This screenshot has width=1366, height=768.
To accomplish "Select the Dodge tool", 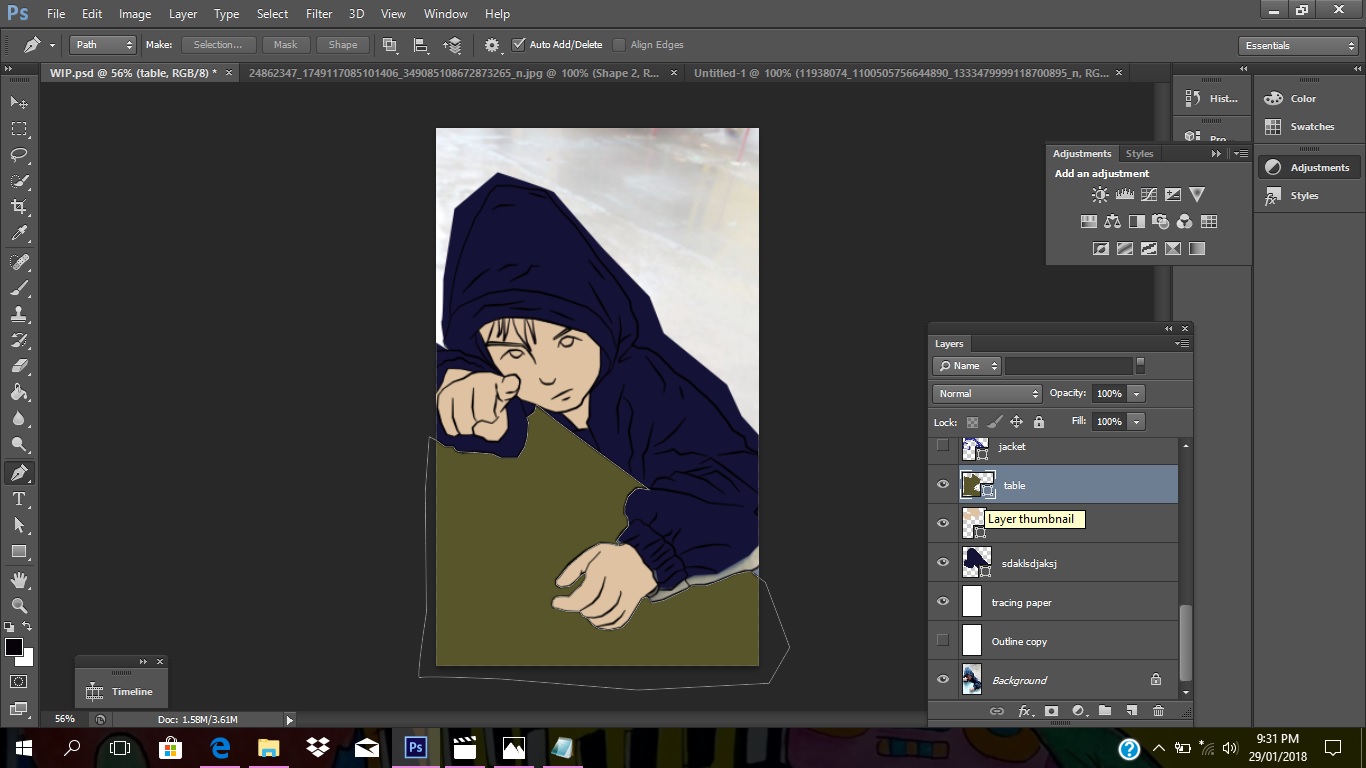I will 19,444.
